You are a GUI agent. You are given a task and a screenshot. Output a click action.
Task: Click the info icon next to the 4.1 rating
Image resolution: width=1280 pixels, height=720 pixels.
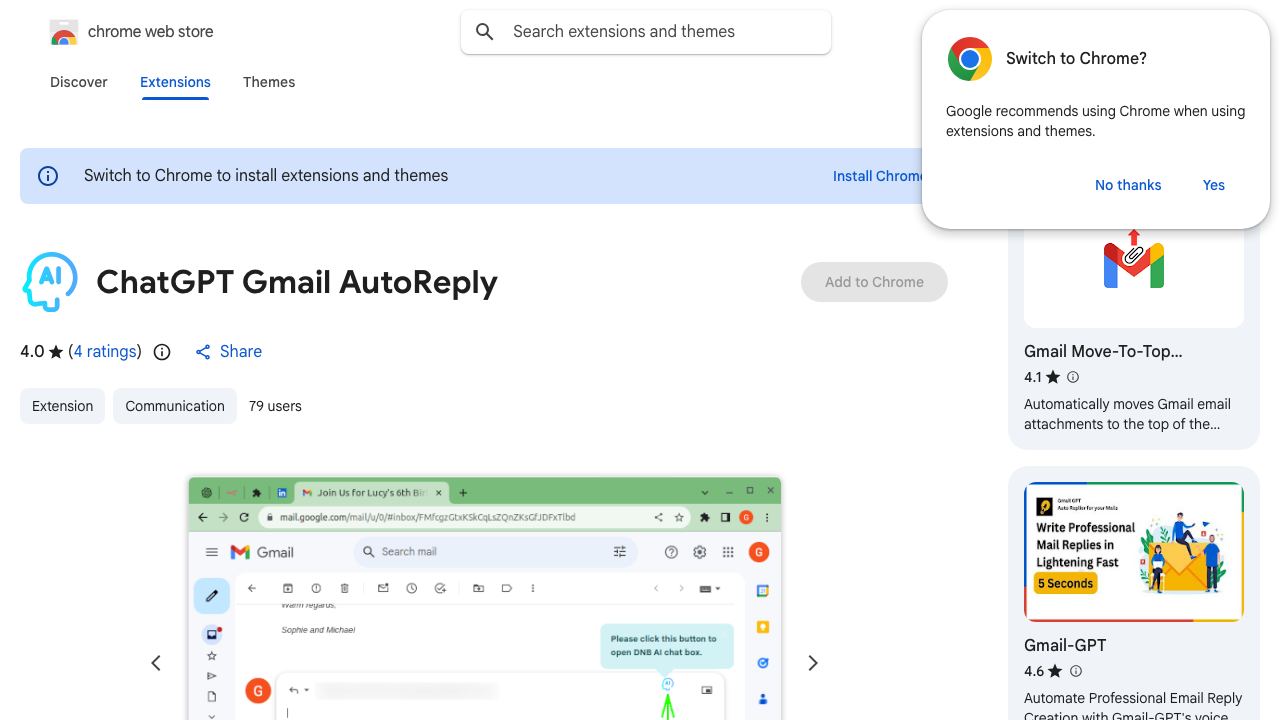coord(1073,377)
